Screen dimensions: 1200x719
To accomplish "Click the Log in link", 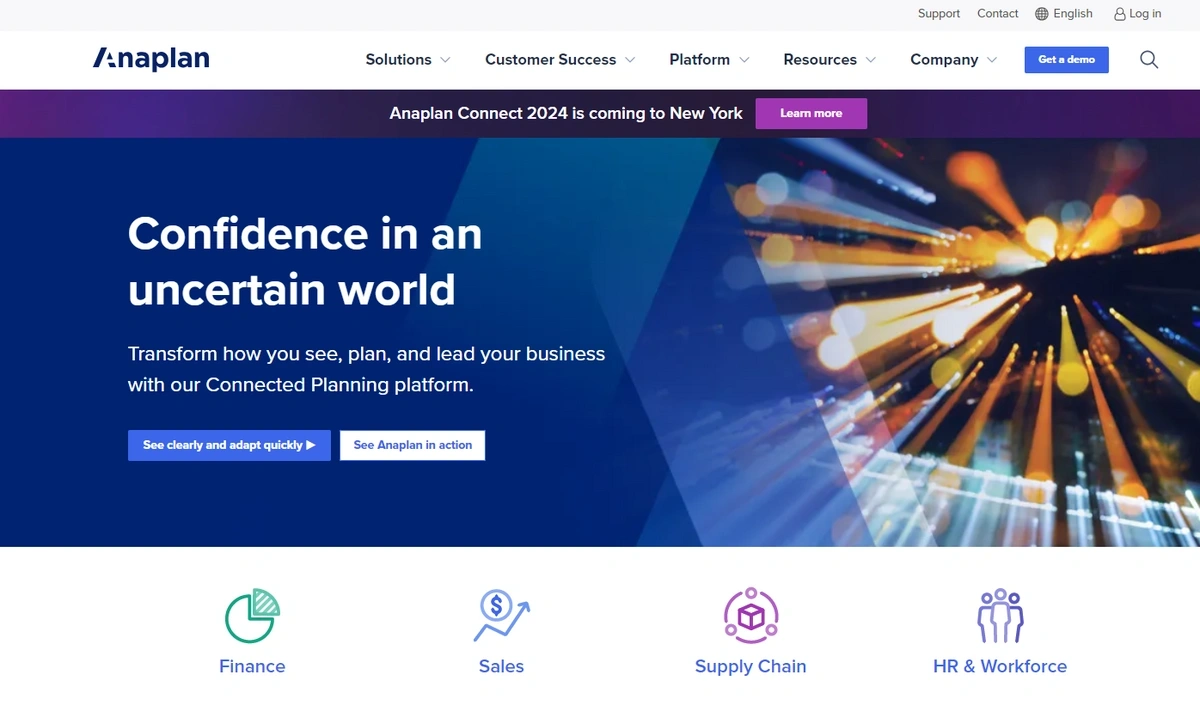I will point(1145,14).
